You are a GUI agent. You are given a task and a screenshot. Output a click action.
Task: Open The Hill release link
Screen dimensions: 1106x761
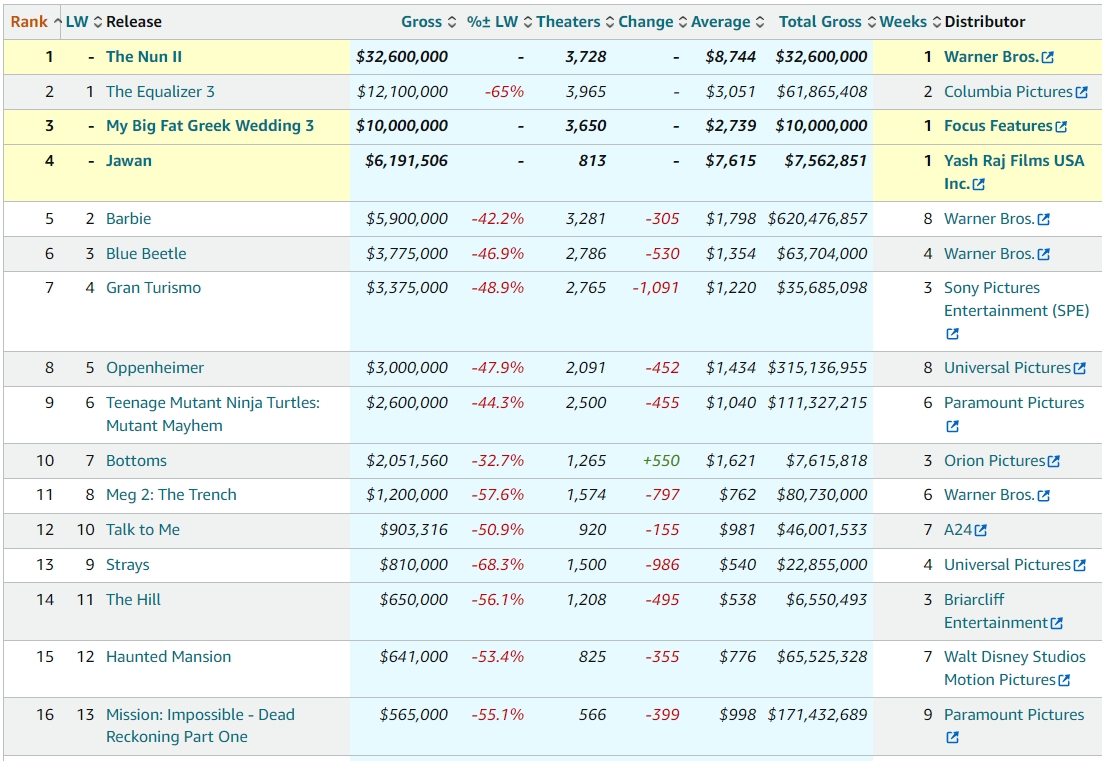[133, 599]
